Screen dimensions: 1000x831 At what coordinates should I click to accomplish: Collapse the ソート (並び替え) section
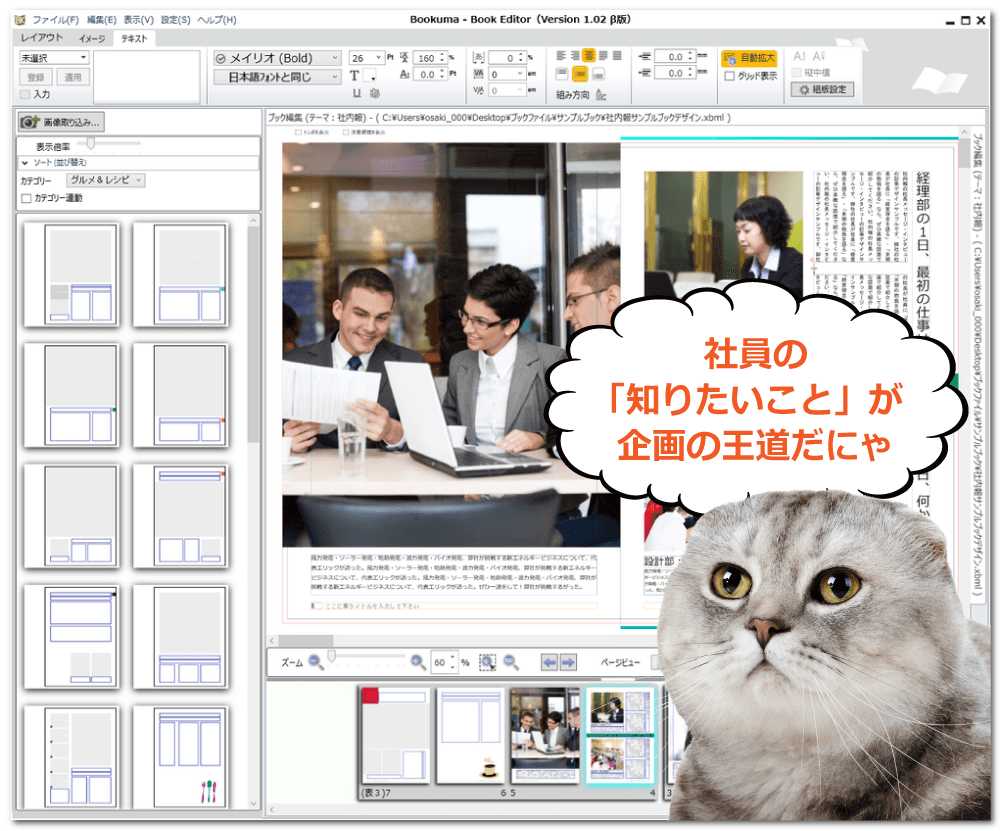tap(25, 161)
